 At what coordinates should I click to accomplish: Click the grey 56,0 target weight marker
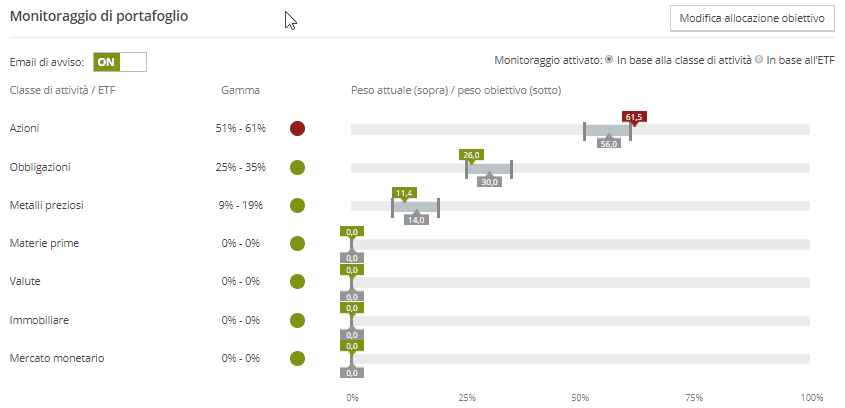point(609,143)
